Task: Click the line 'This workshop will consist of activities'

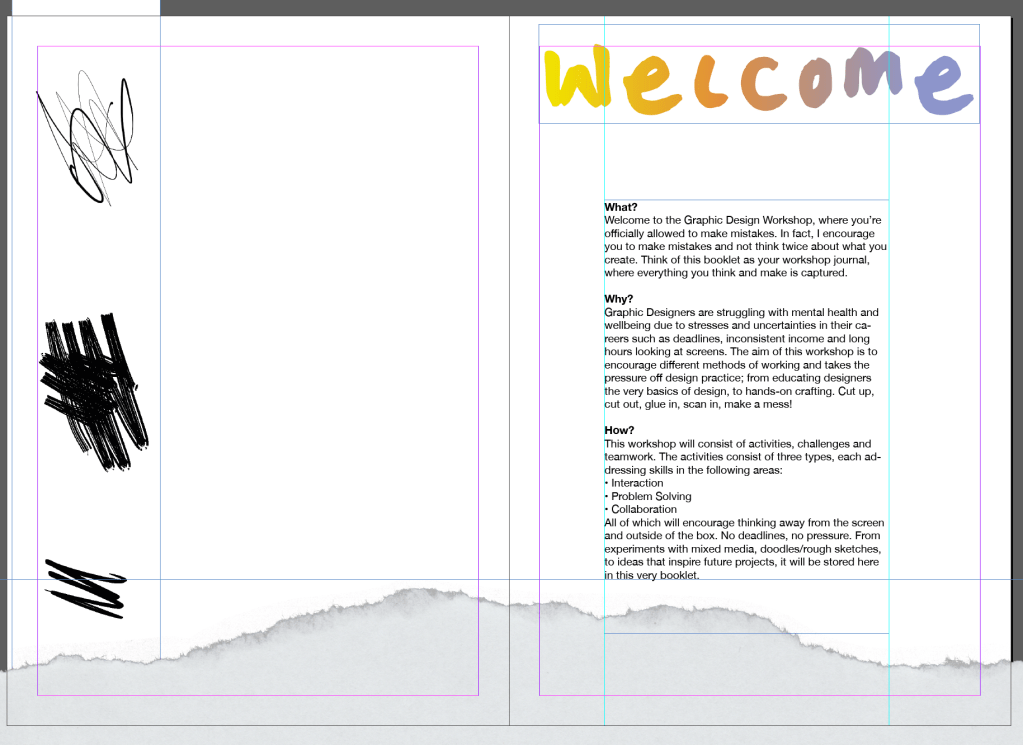Action: coord(737,444)
